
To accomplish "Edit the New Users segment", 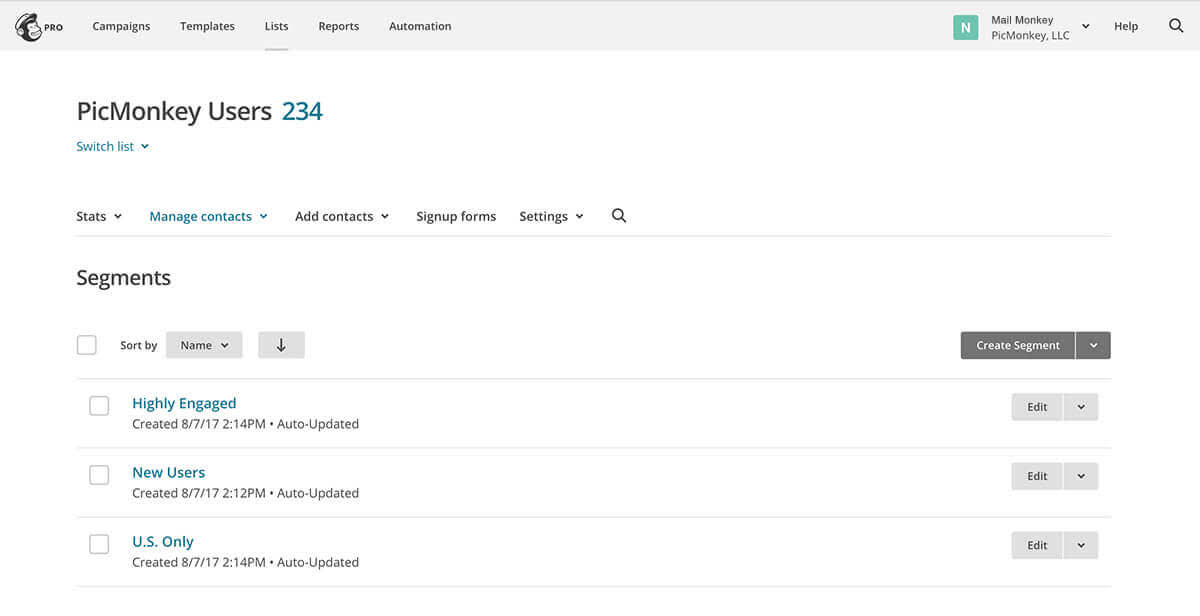I will pos(1037,476).
